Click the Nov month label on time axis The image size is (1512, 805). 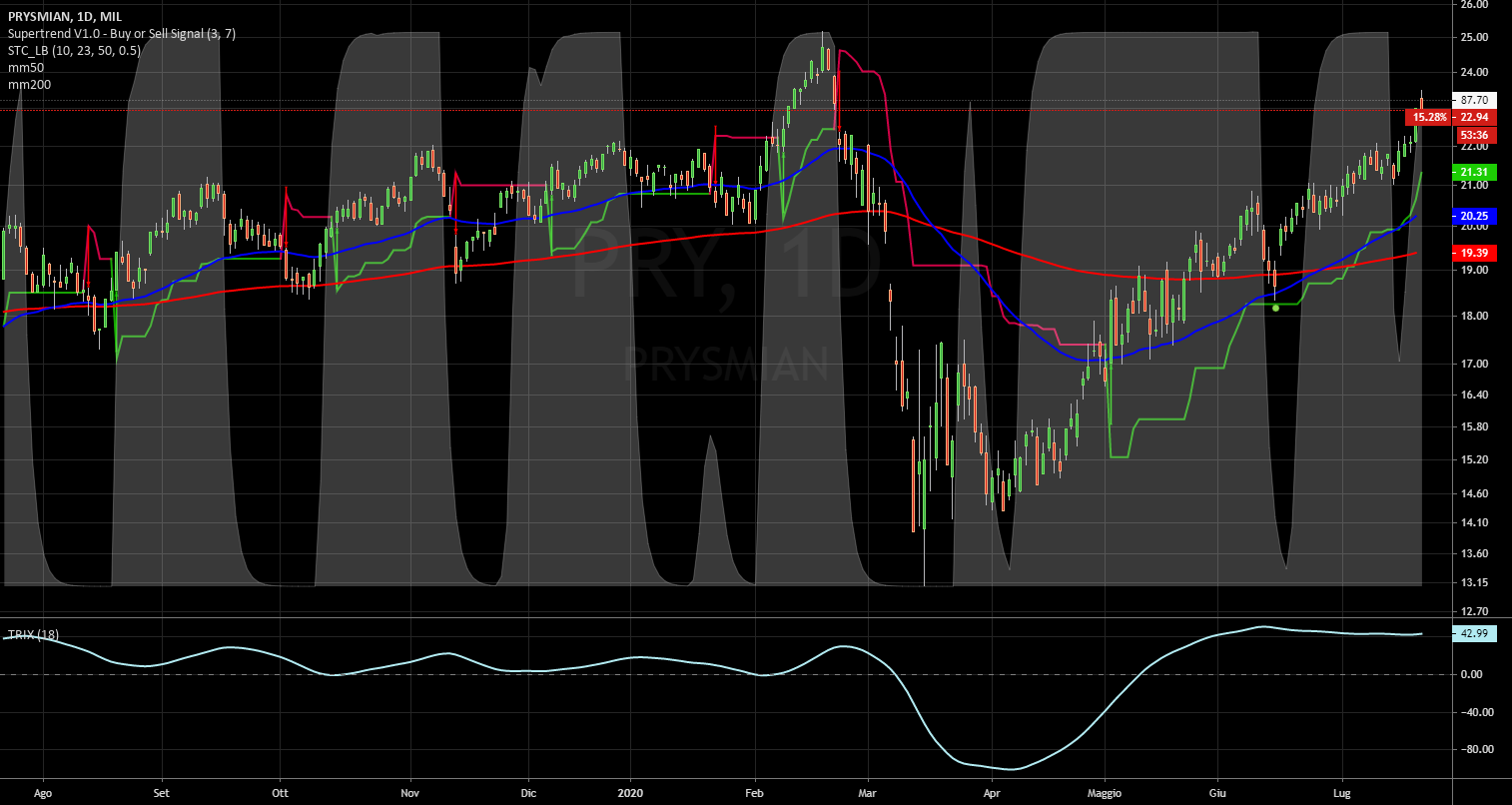(x=409, y=794)
